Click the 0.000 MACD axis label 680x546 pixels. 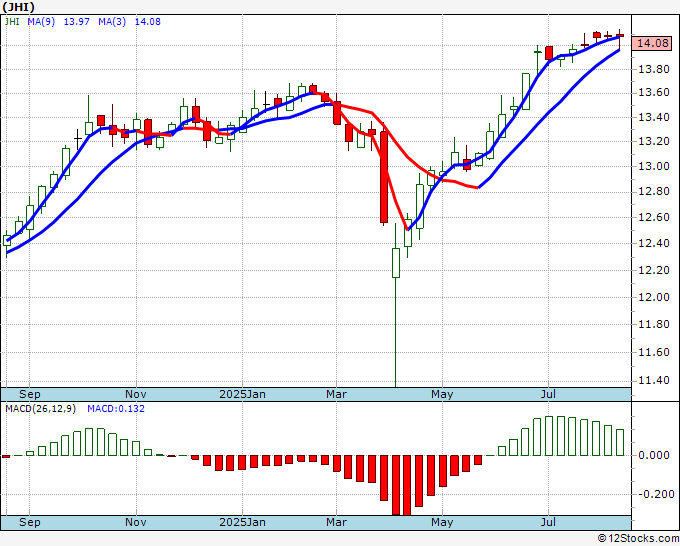[x=653, y=455]
